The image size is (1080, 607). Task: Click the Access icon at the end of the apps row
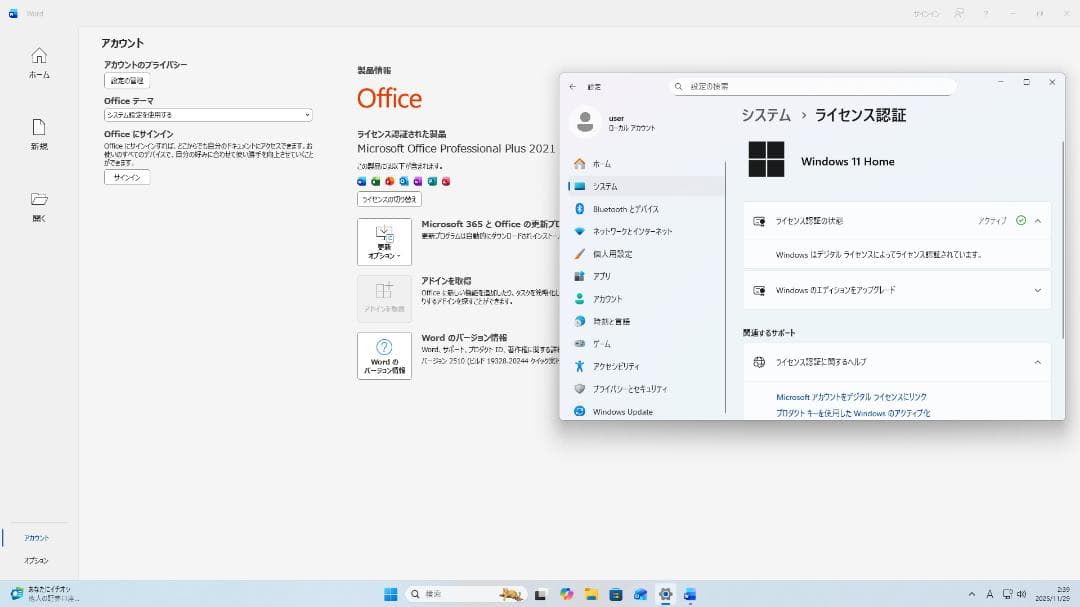coord(445,181)
